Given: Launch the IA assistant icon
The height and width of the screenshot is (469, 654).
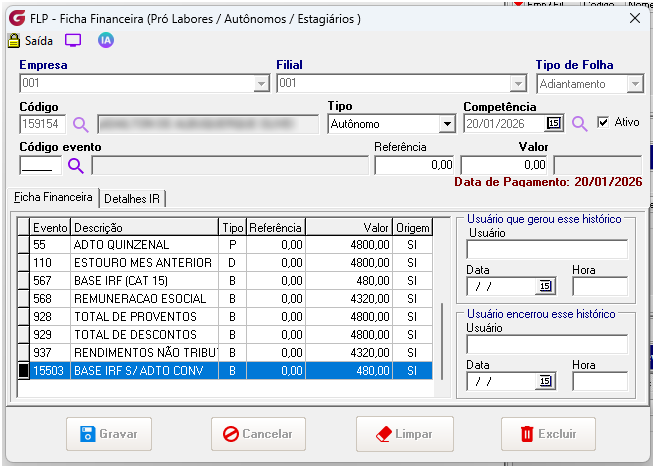Looking at the screenshot, I should point(106,40).
